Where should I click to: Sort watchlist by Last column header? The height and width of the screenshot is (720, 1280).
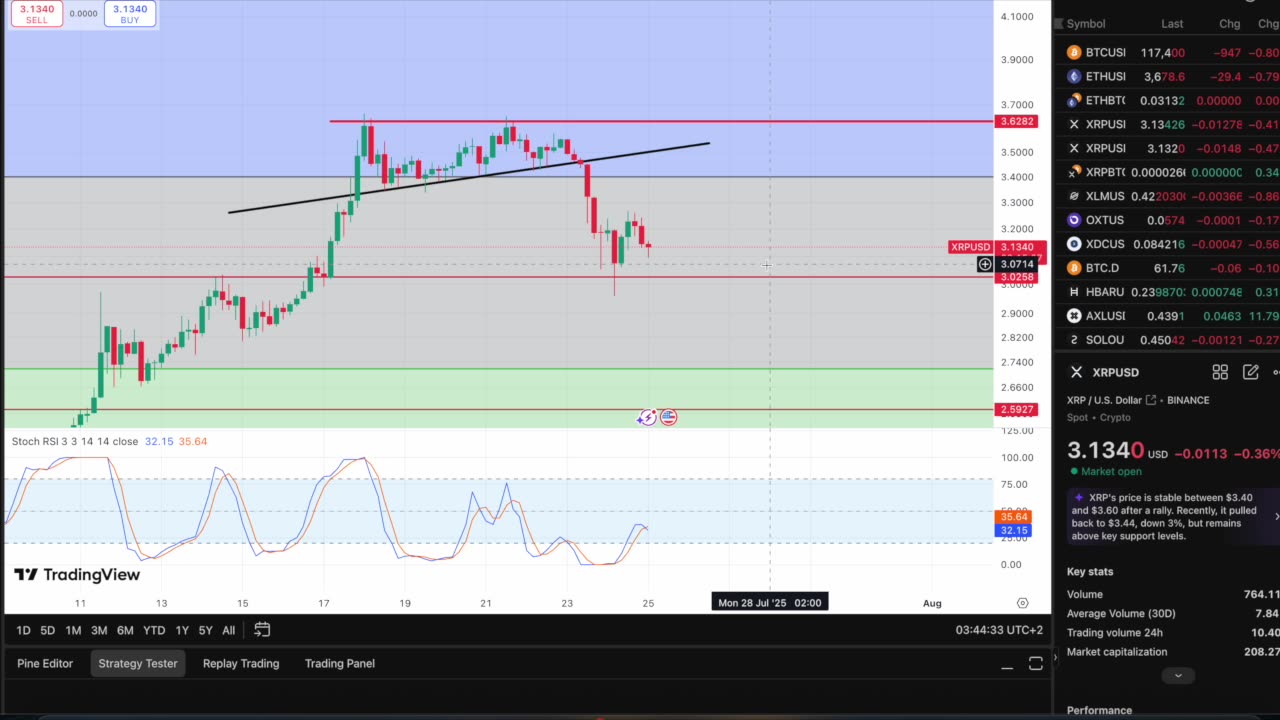1172,24
